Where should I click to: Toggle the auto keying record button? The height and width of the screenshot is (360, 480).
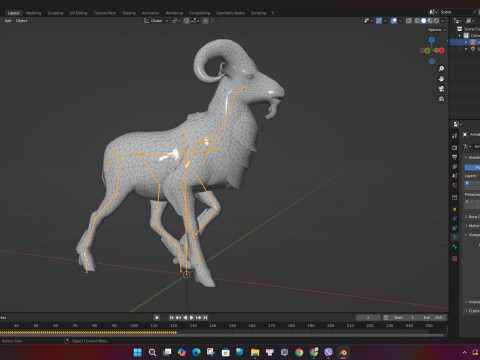pyautogui.click(x=157, y=318)
